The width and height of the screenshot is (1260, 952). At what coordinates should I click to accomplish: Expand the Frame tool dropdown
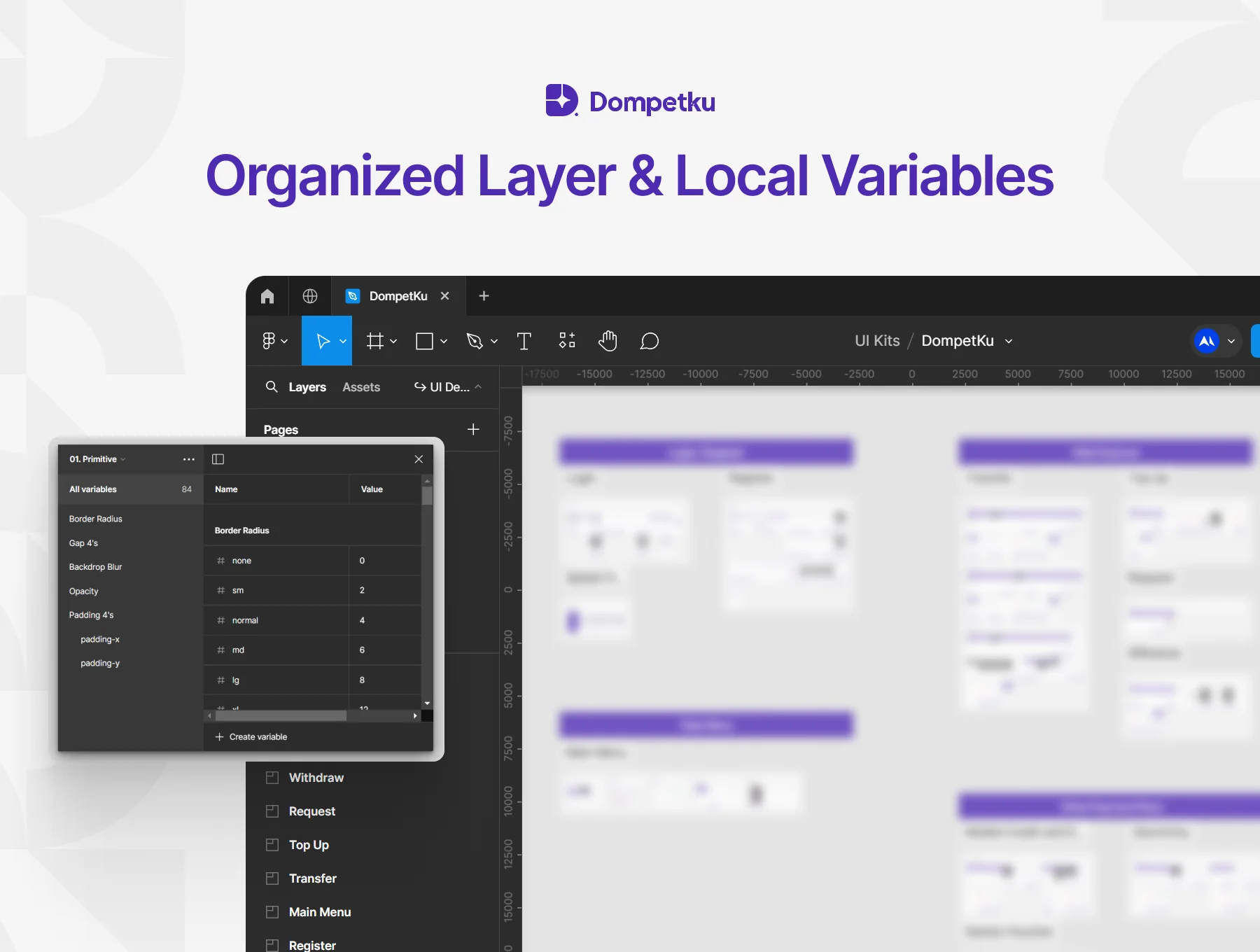[393, 342]
